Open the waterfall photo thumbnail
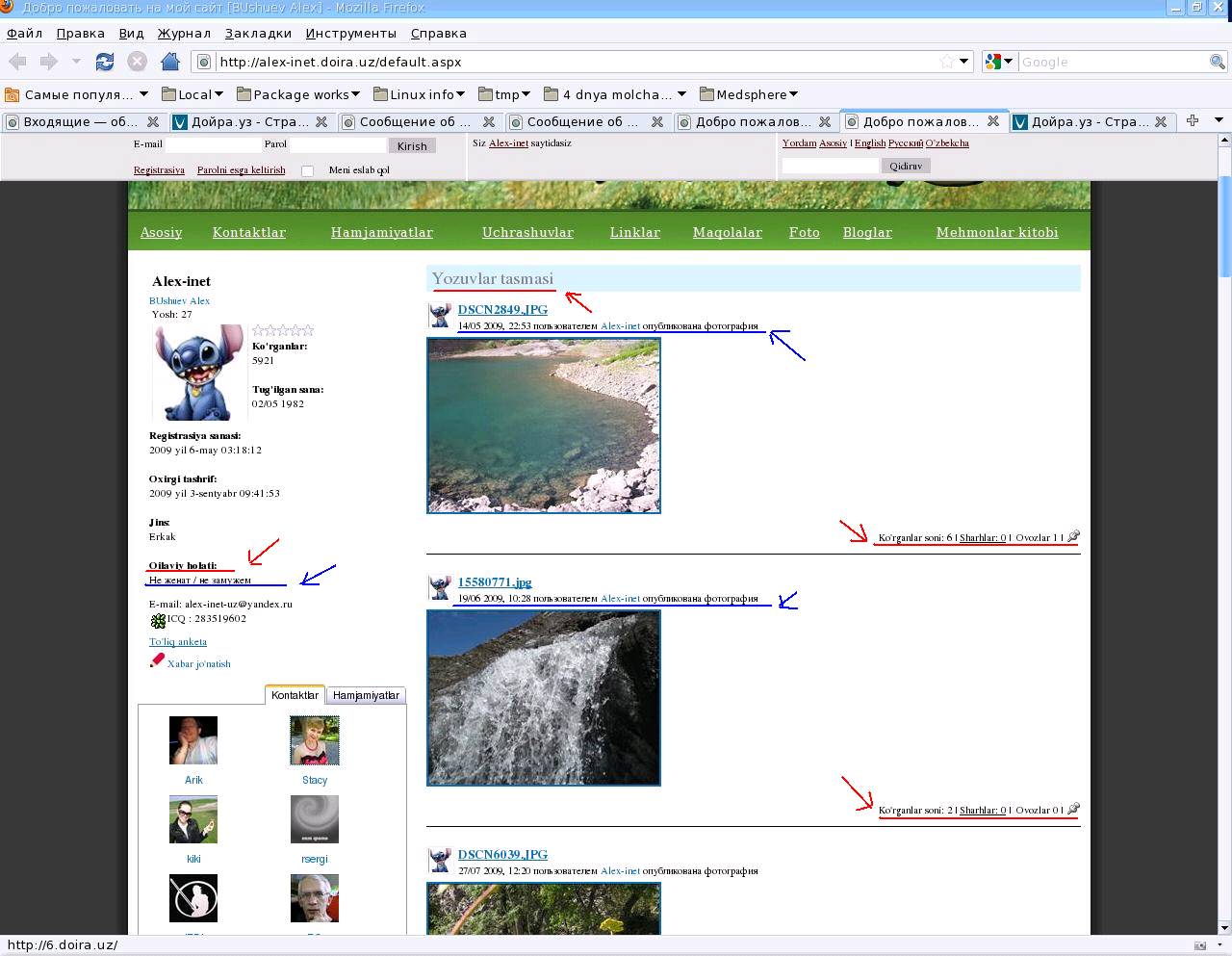The image size is (1232, 956). tap(543, 697)
